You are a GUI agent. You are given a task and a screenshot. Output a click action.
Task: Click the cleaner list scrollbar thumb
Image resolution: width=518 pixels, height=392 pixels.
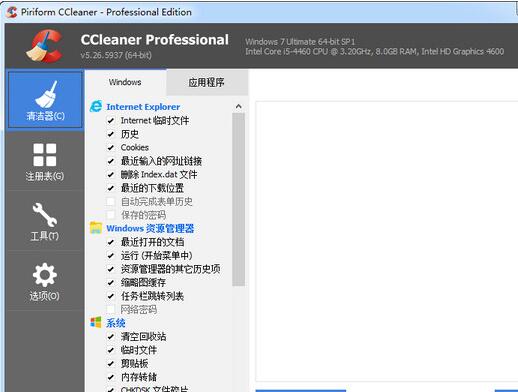(x=238, y=199)
